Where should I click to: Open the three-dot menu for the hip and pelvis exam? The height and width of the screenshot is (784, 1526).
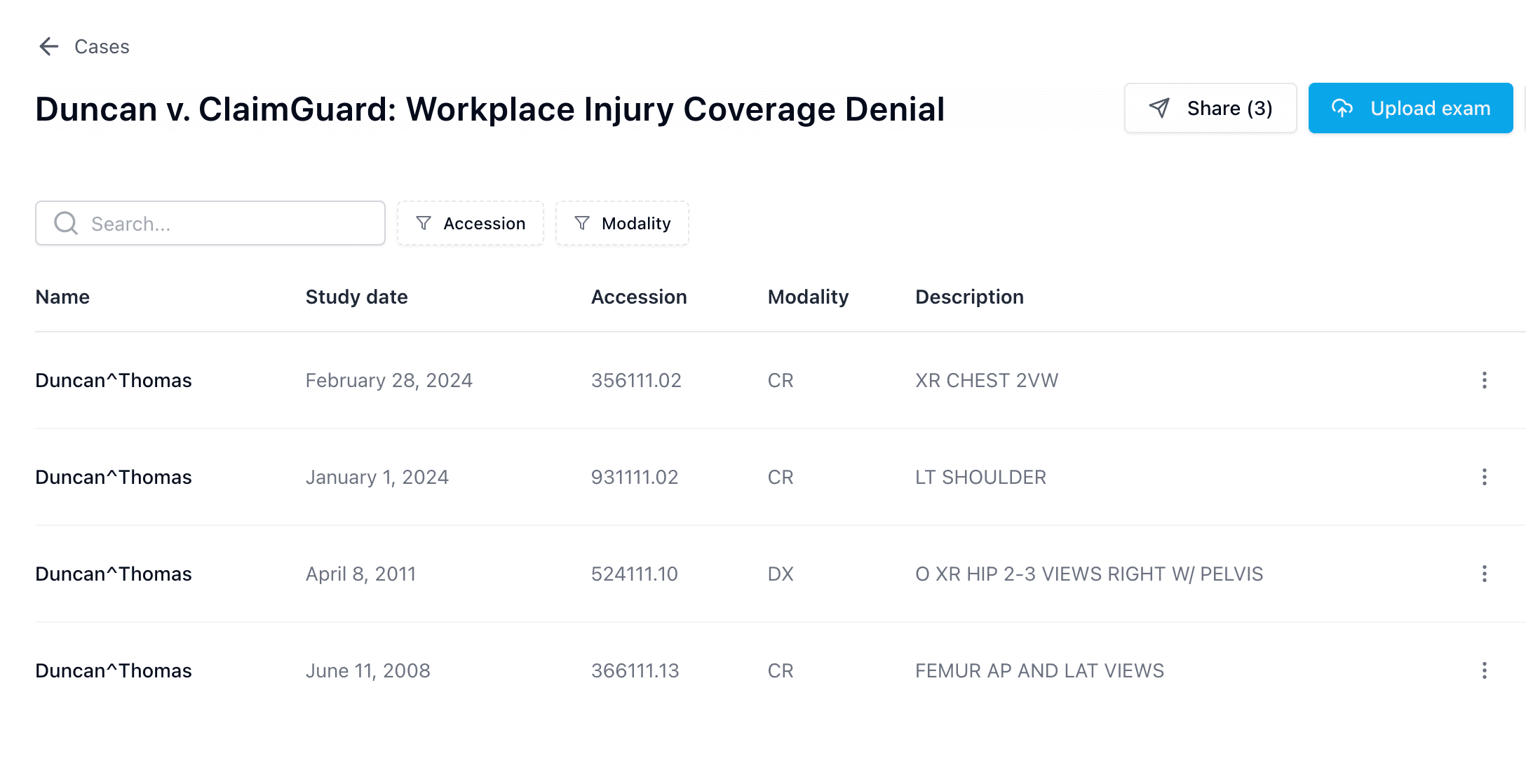(x=1484, y=574)
